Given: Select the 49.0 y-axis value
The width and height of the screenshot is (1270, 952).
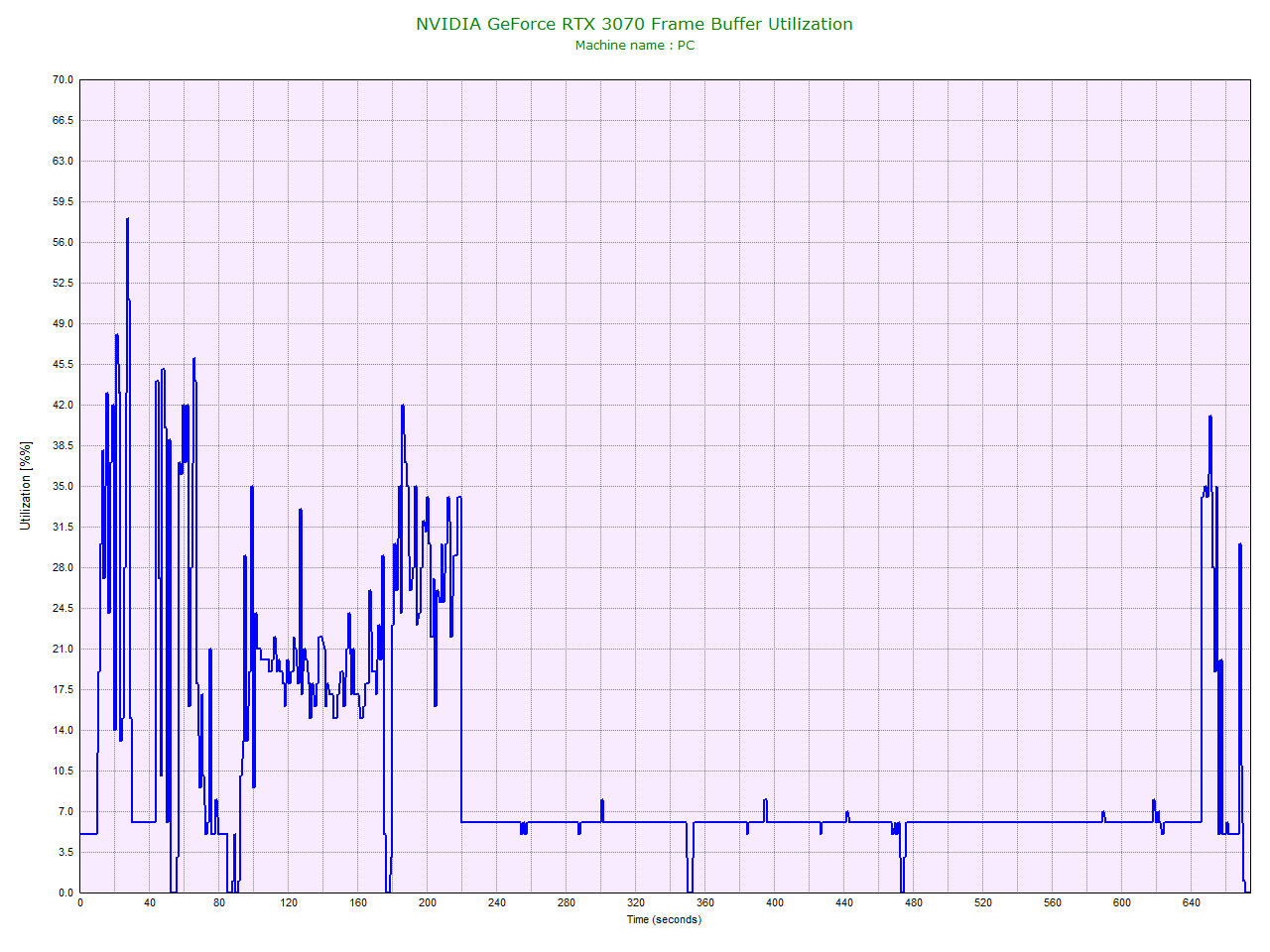Looking at the screenshot, I should pos(63,323).
